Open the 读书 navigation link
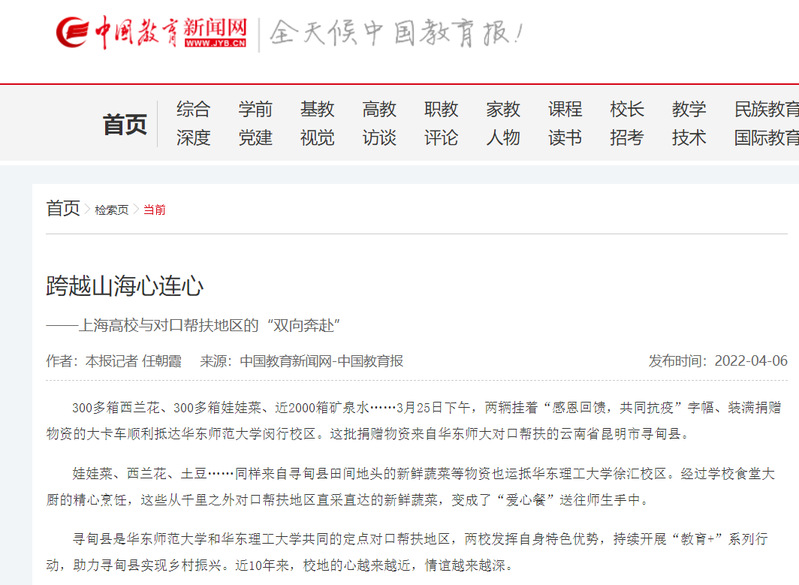Image resolution: width=799 pixels, height=585 pixels. click(565, 138)
